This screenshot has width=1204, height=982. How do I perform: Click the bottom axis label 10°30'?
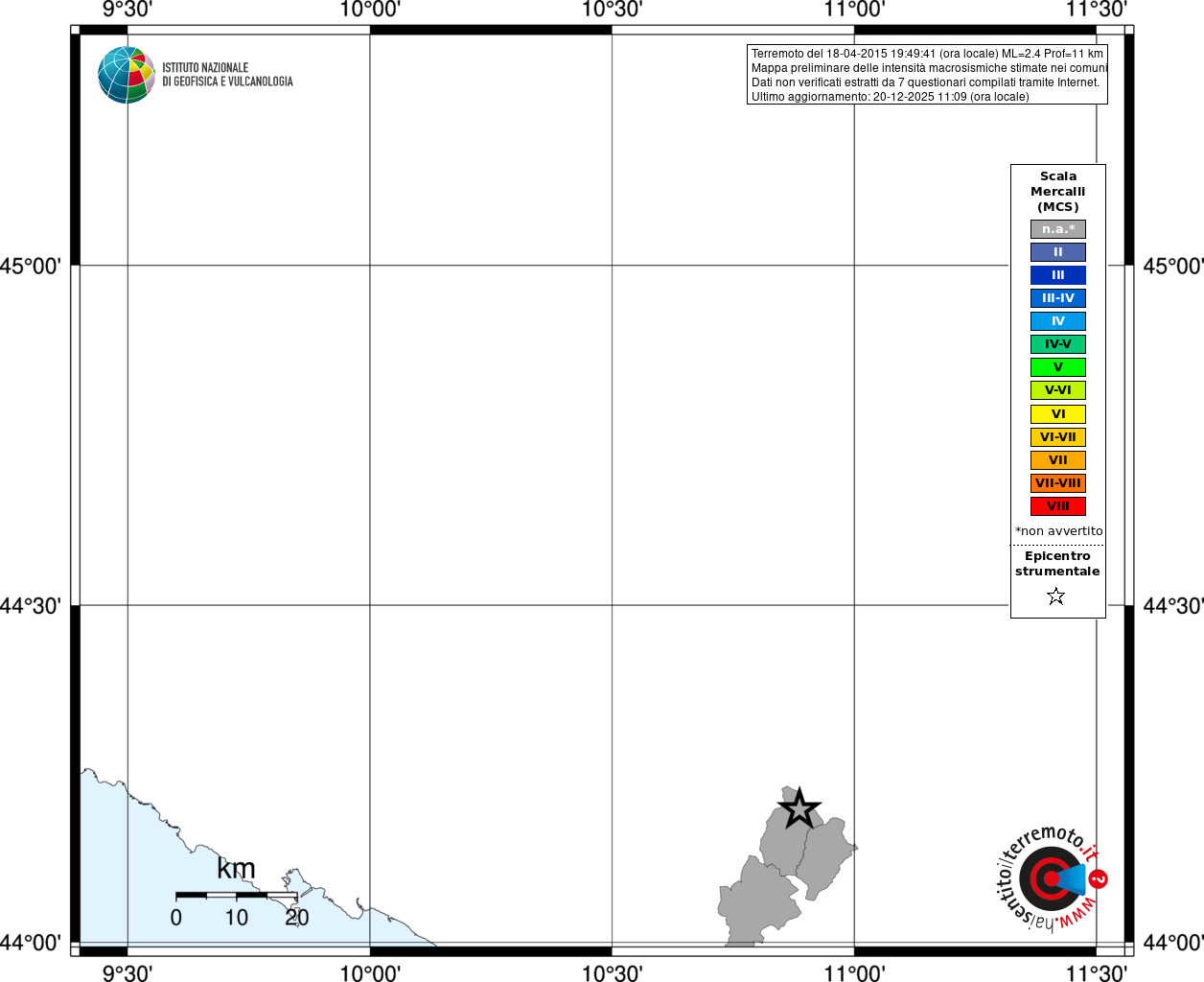[x=612, y=972]
